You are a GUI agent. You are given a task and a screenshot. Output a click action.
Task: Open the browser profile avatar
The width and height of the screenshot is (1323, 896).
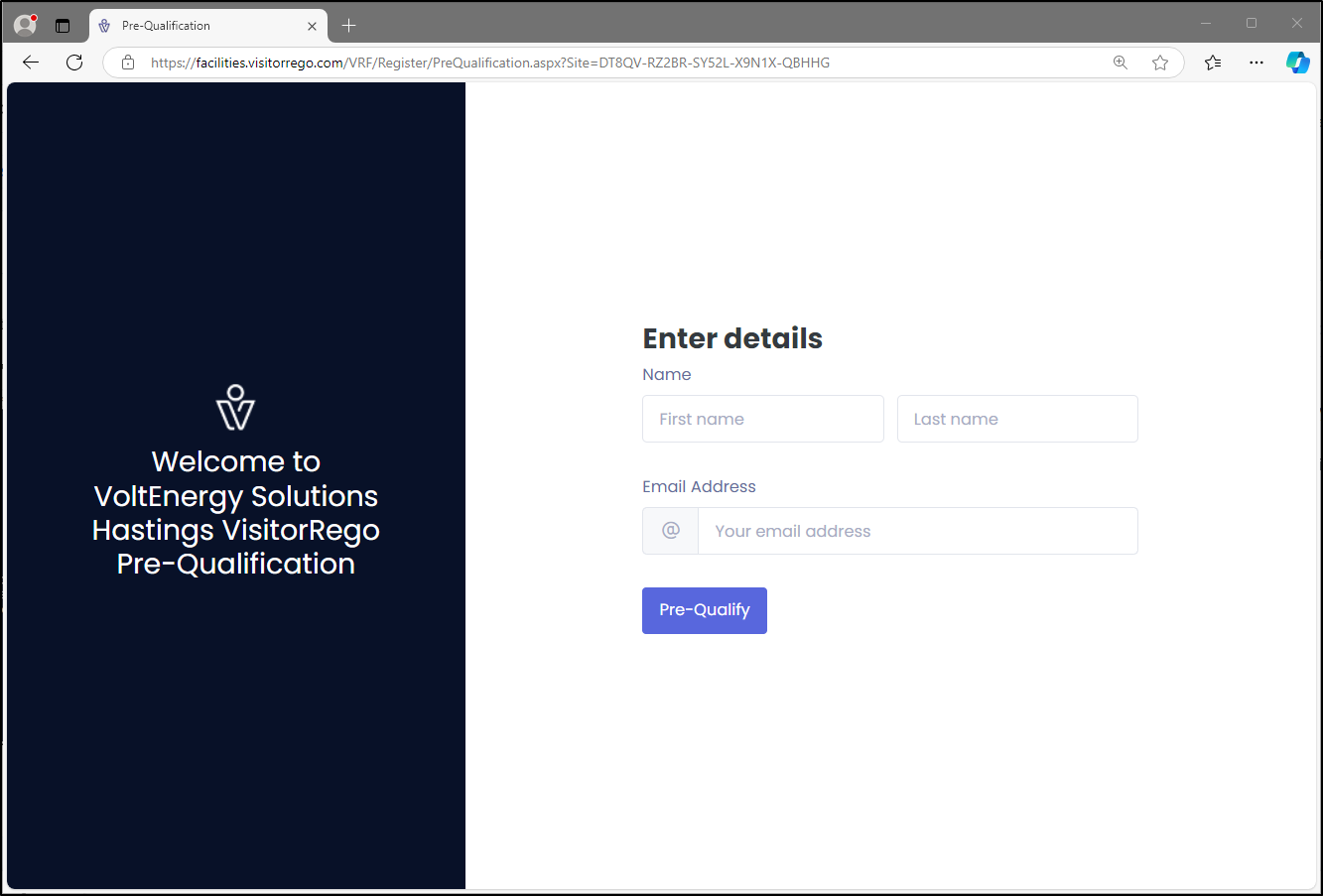(25, 25)
